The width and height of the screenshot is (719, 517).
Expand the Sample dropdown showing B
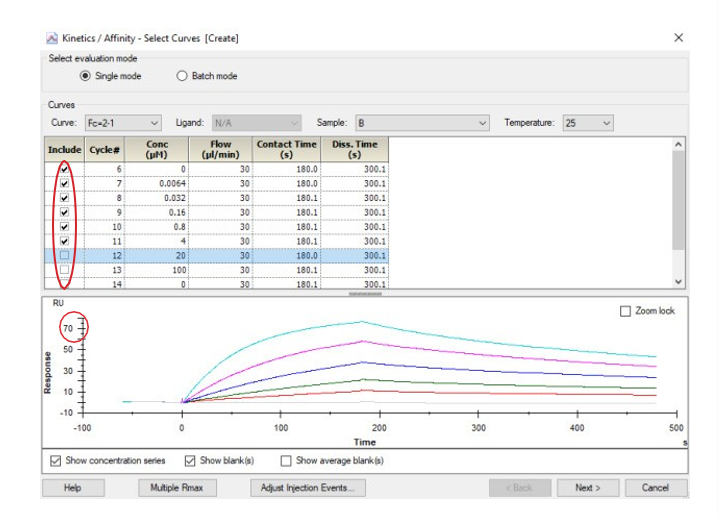click(x=421, y=123)
